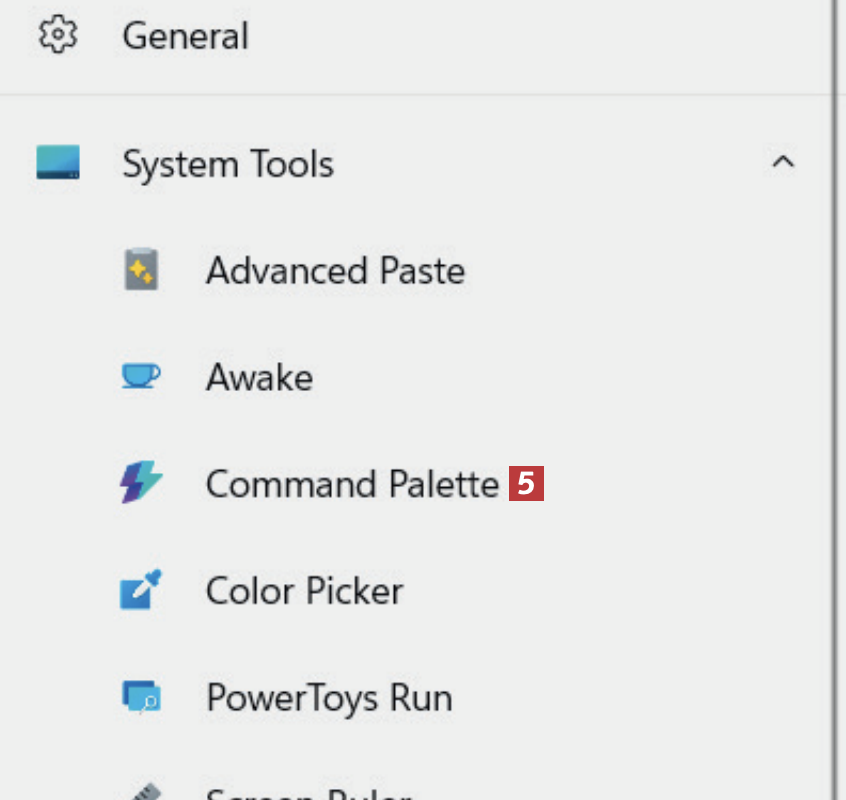The width and height of the screenshot is (846, 800).
Task: Select the System Tools group label
Action: tap(228, 164)
